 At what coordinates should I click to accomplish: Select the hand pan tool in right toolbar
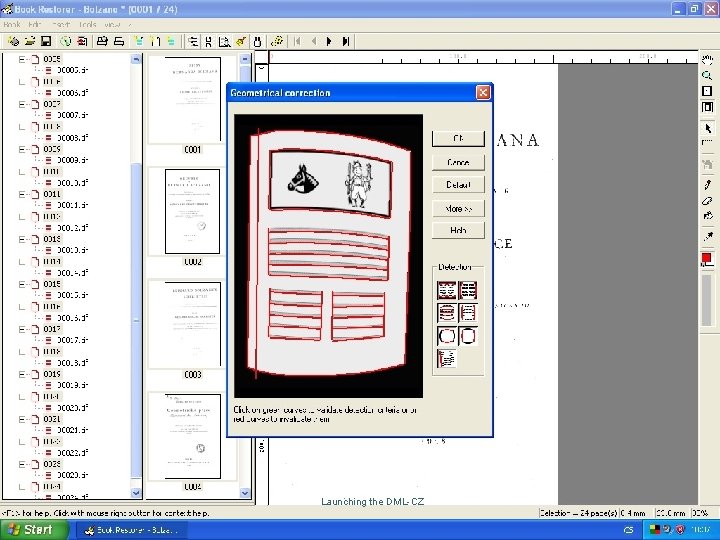coord(707,59)
